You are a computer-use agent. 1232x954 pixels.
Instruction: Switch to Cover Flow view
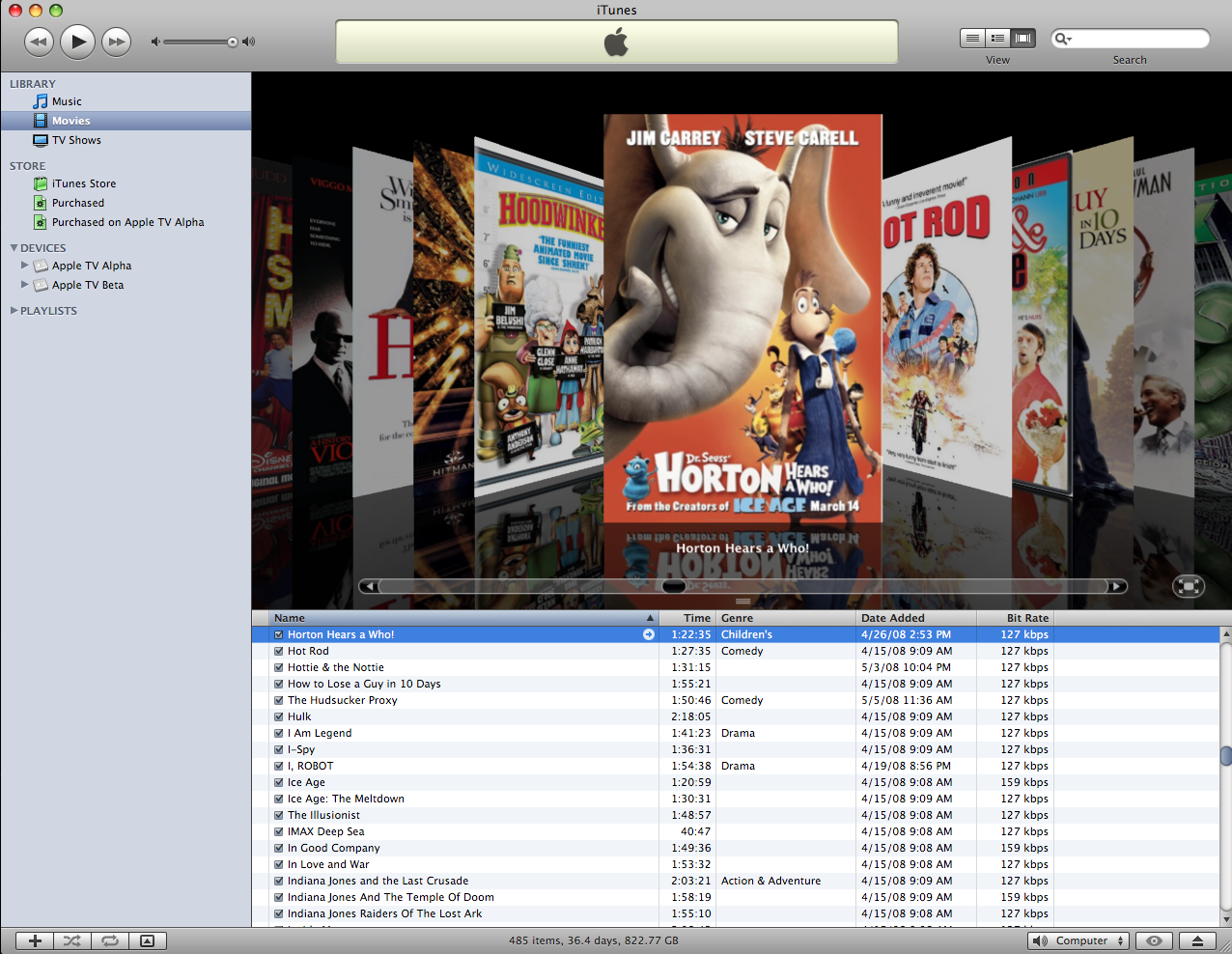1022,38
